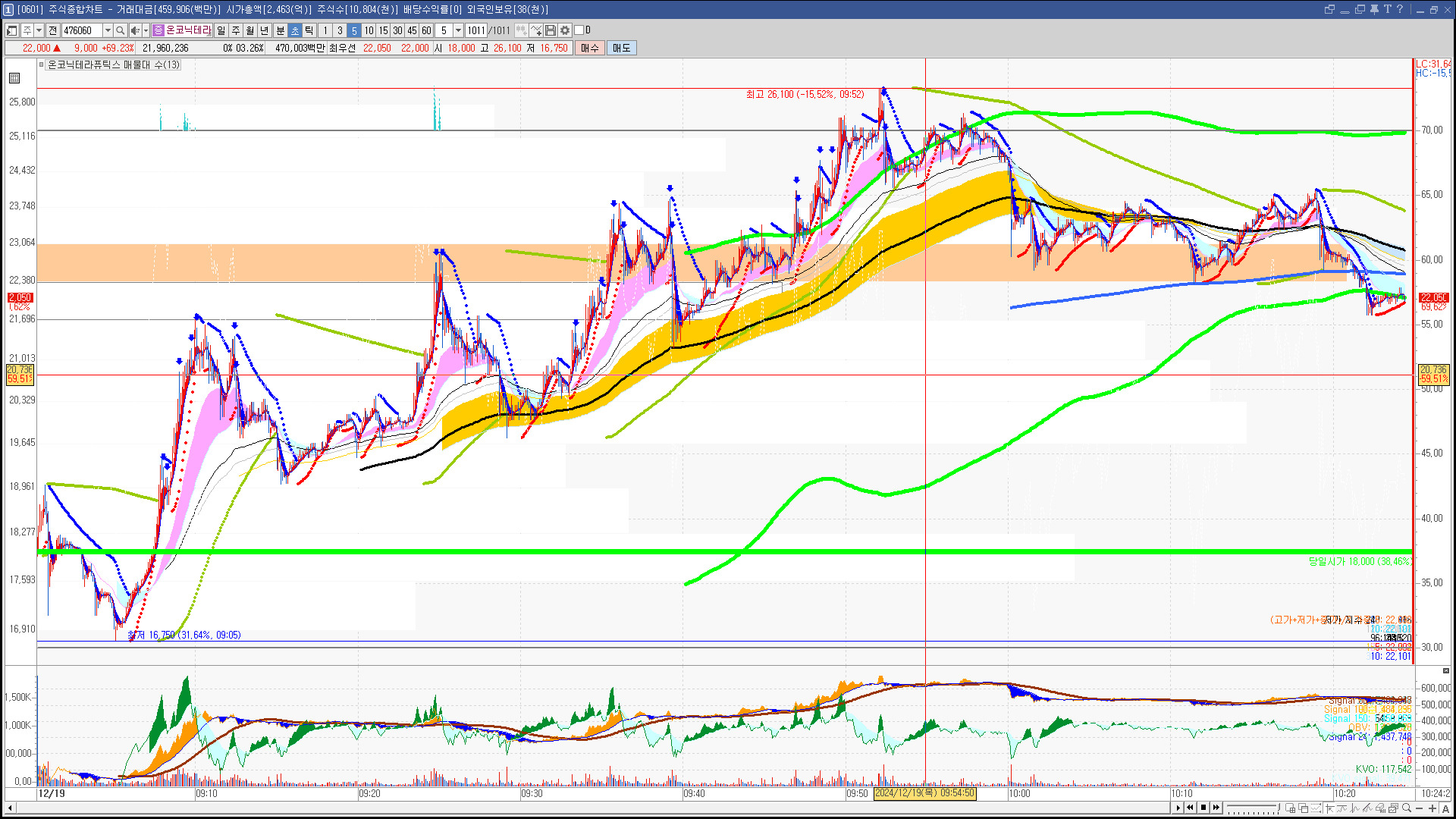1456x819 pixels.
Task: Zoom in chart with plus icon
Action: (1432, 808)
